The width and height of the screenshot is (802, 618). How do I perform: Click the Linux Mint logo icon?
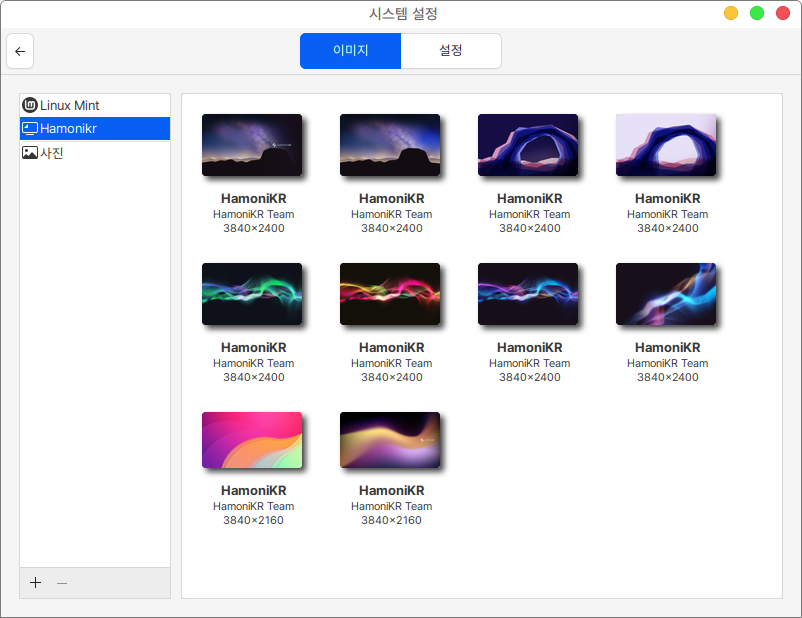tap(30, 105)
